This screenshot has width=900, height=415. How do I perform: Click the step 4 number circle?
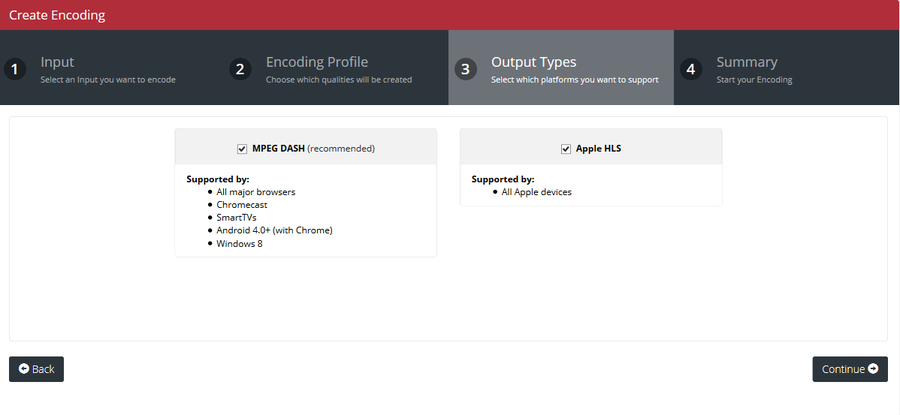[x=691, y=69]
